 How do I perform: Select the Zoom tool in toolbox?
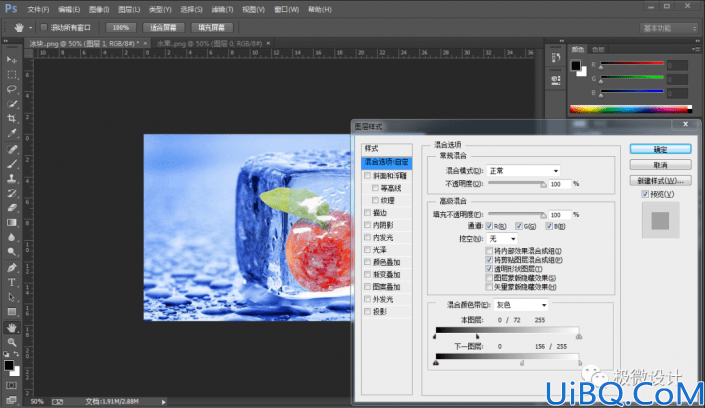[x=12, y=342]
